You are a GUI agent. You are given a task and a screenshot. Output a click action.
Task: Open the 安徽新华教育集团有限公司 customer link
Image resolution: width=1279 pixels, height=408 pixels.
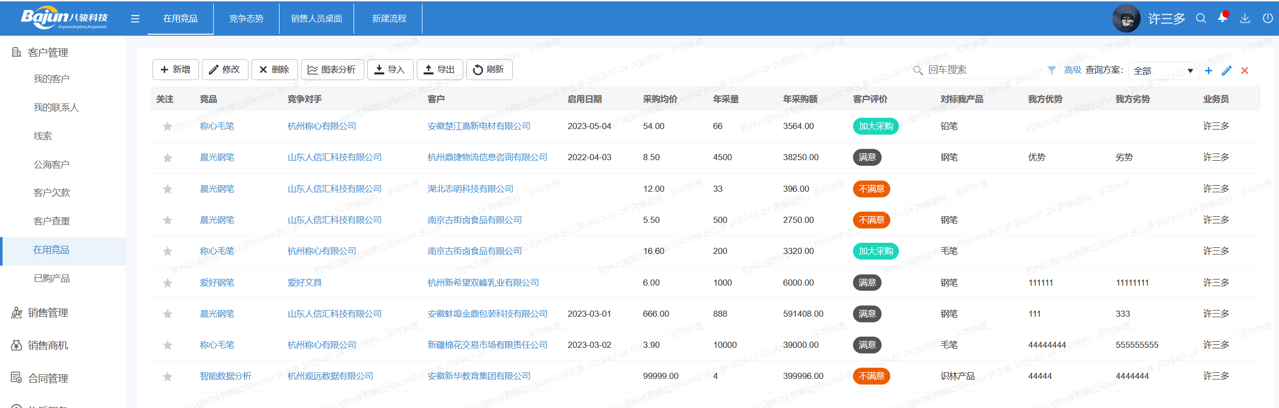(478, 376)
